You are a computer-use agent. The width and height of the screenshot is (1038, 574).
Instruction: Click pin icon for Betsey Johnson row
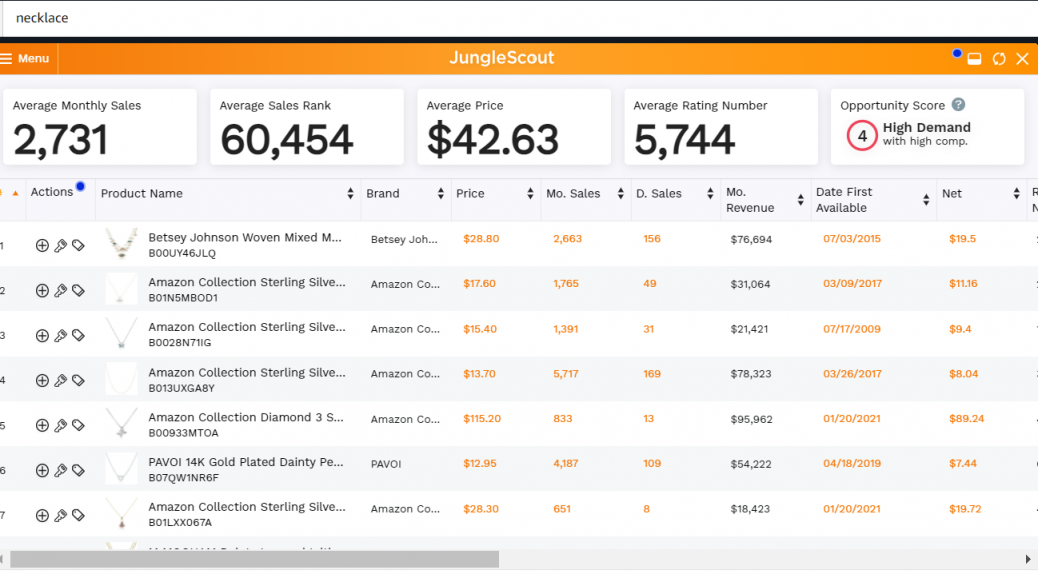pyautogui.click(x=60, y=246)
